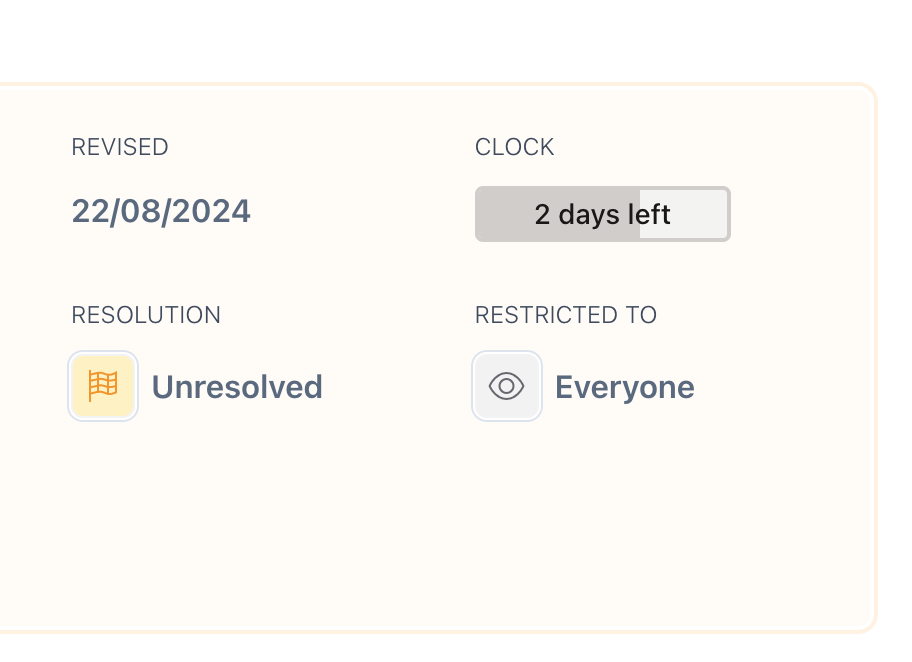Open the Everyone restriction setting
Screen dimensions: 912x662
(x=624, y=387)
